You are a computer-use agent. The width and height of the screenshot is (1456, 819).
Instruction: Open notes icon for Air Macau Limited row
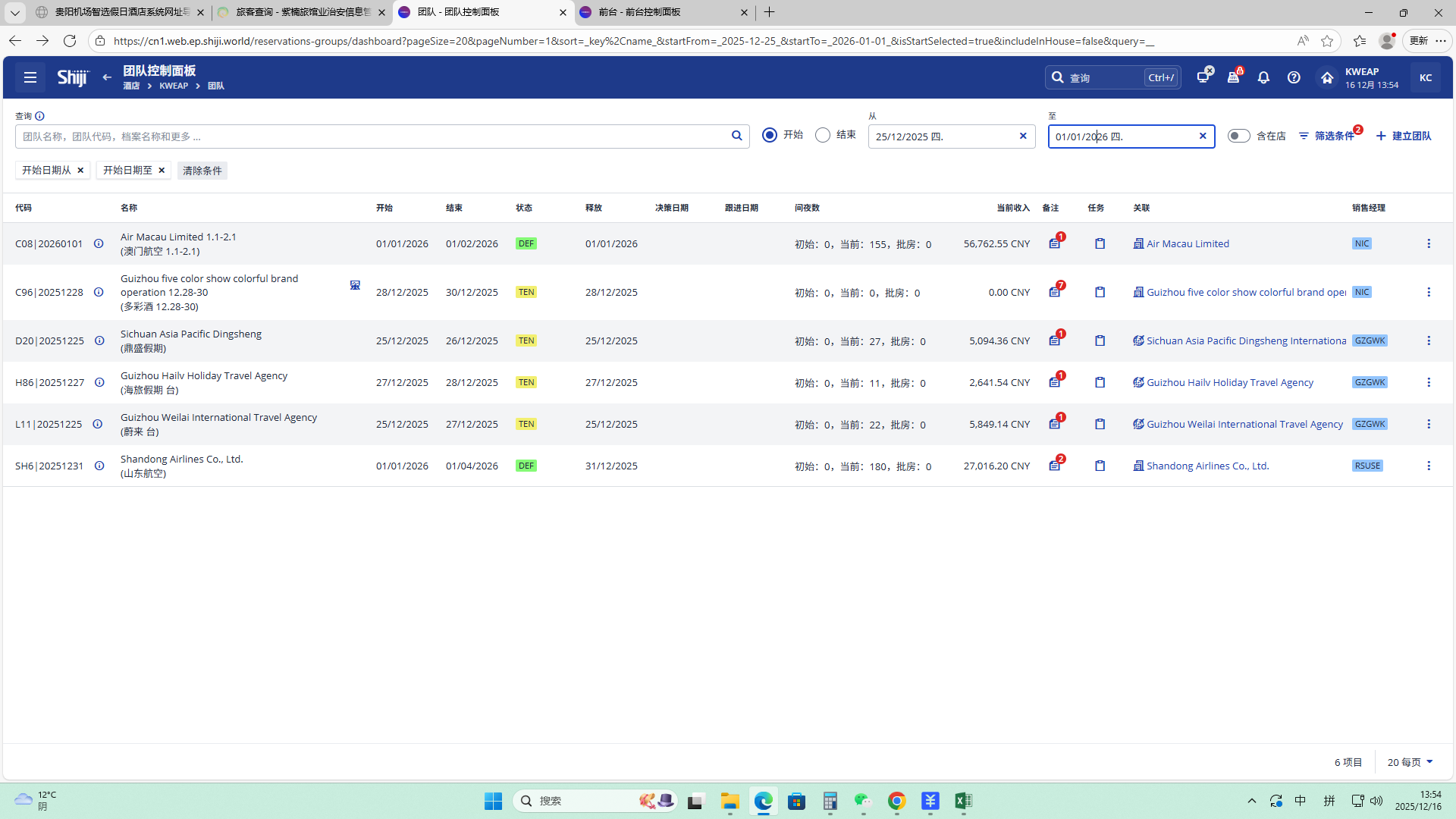[x=1054, y=244]
